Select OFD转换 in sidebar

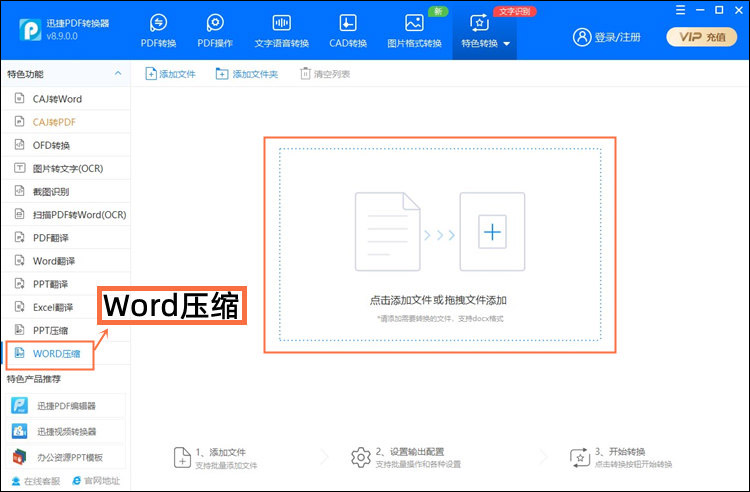(66, 145)
